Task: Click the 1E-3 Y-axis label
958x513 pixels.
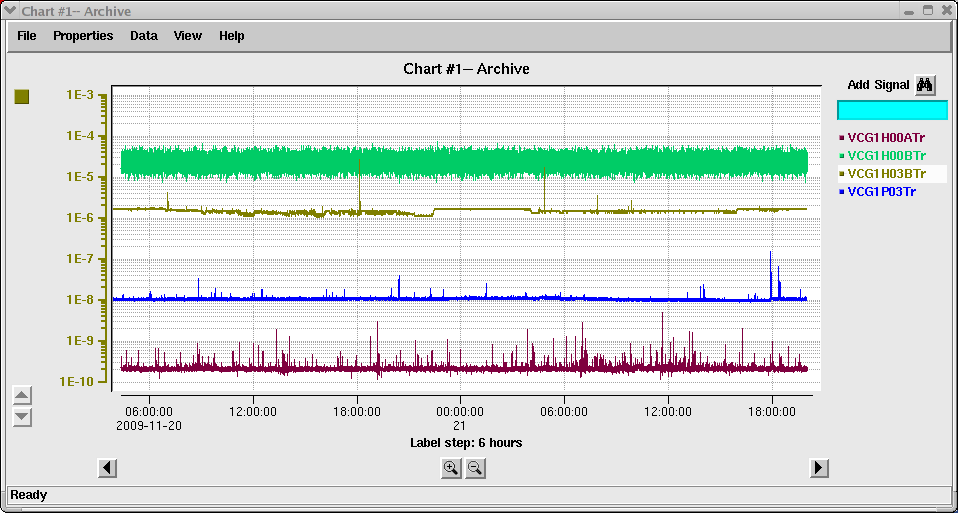Action: pos(79,95)
